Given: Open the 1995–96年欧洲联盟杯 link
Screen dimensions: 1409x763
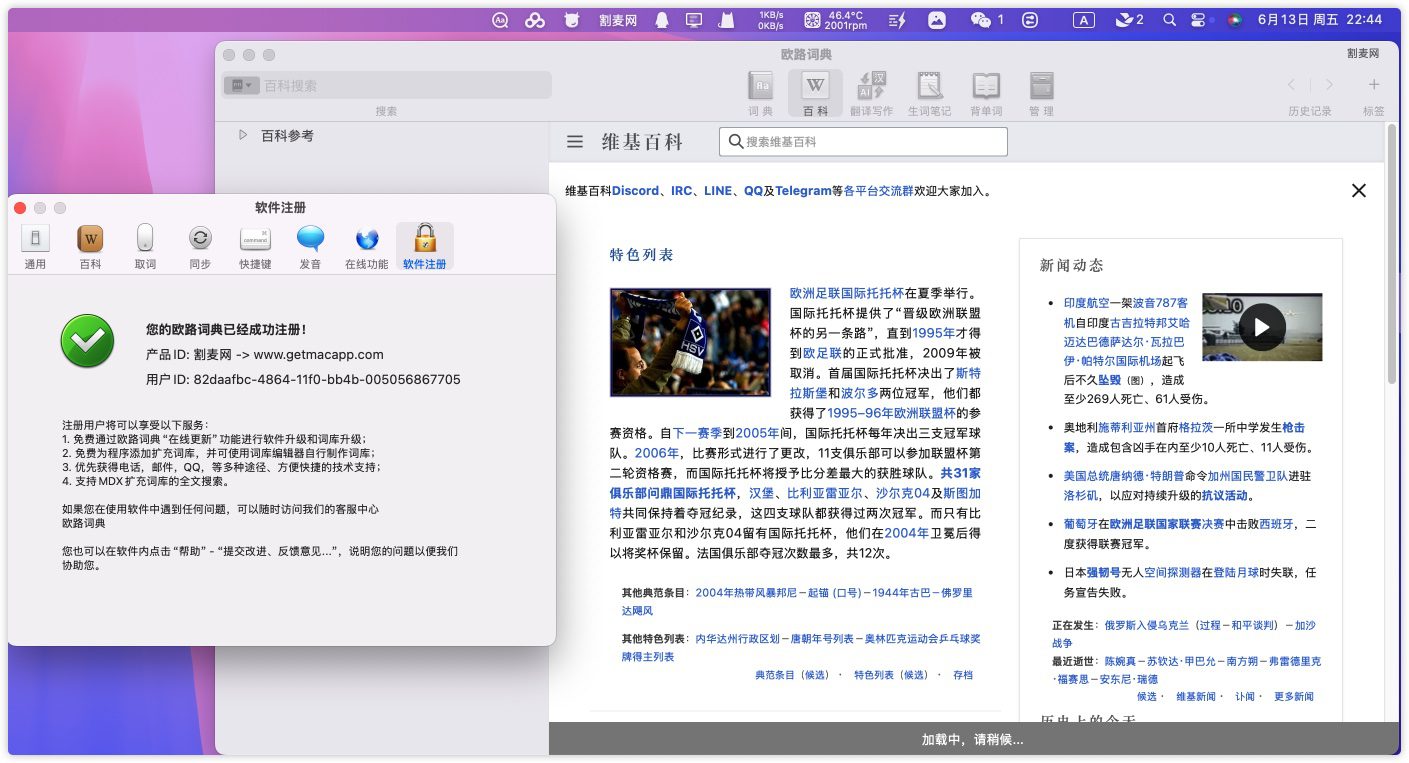Looking at the screenshot, I should click(x=892, y=412).
